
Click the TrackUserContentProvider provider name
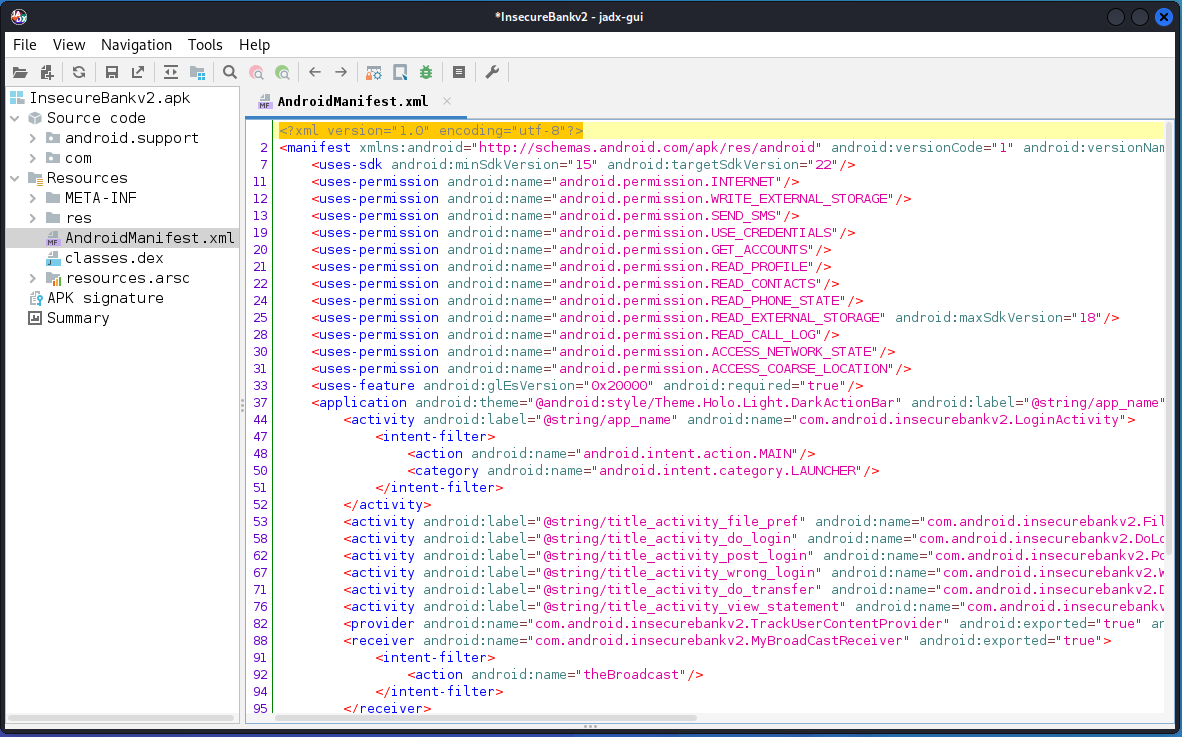738,624
